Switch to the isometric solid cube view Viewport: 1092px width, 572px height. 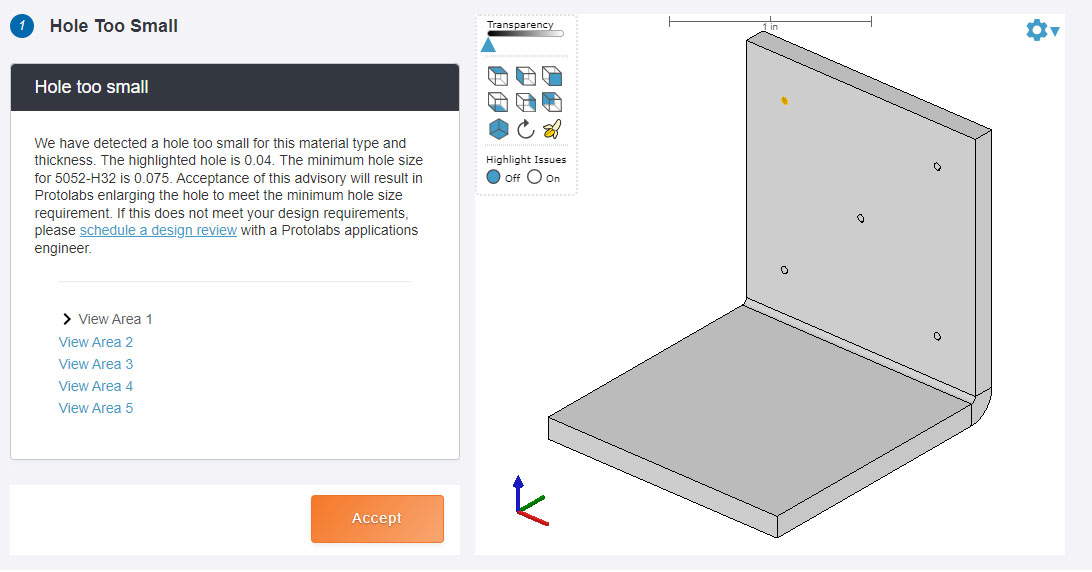[498, 129]
